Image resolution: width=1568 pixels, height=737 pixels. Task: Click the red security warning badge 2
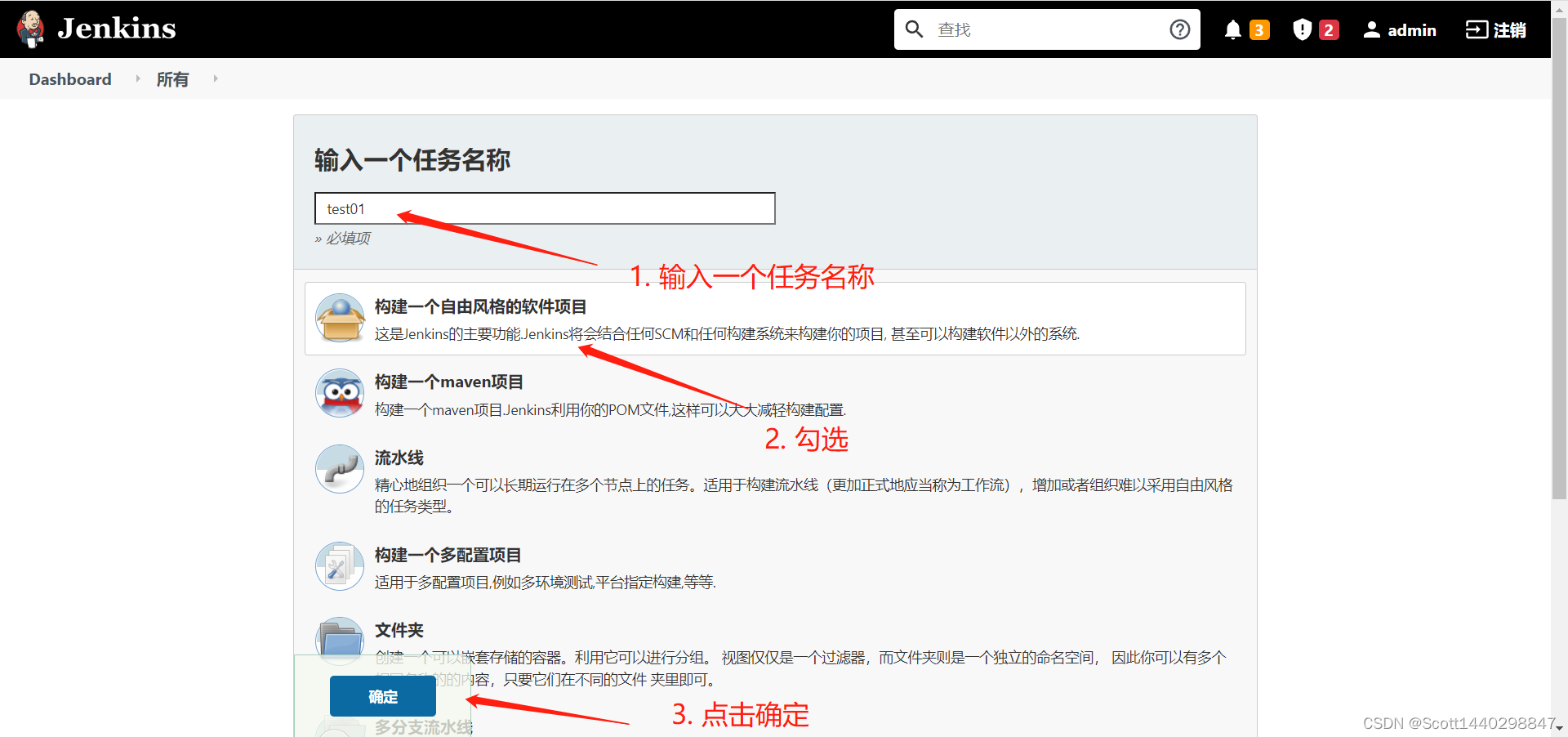click(x=1329, y=30)
